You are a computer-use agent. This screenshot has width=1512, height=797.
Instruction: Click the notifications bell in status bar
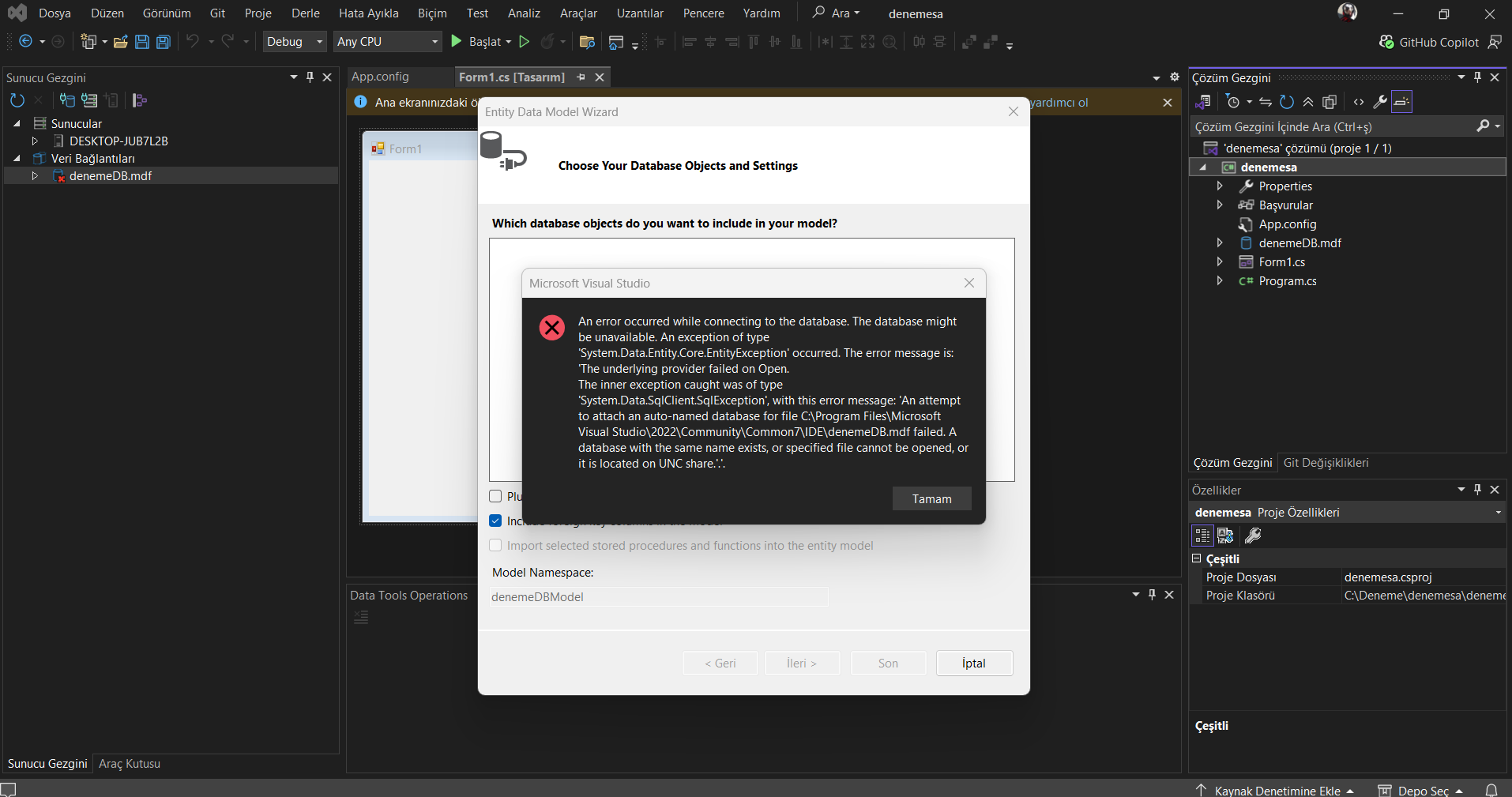(x=1491, y=790)
